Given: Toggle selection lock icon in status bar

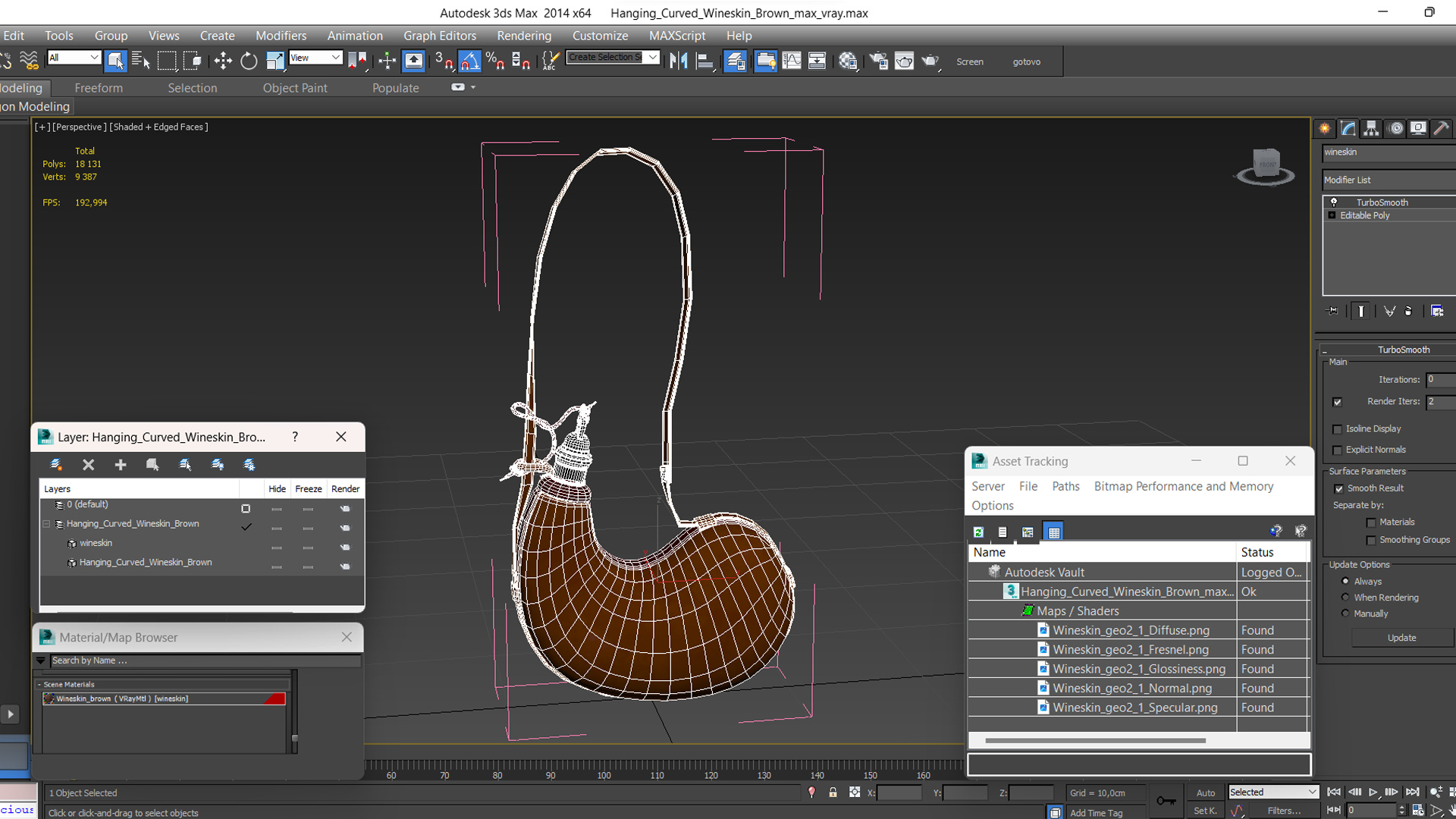Looking at the screenshot, I should pyautogui.click(x=833, y=792).
